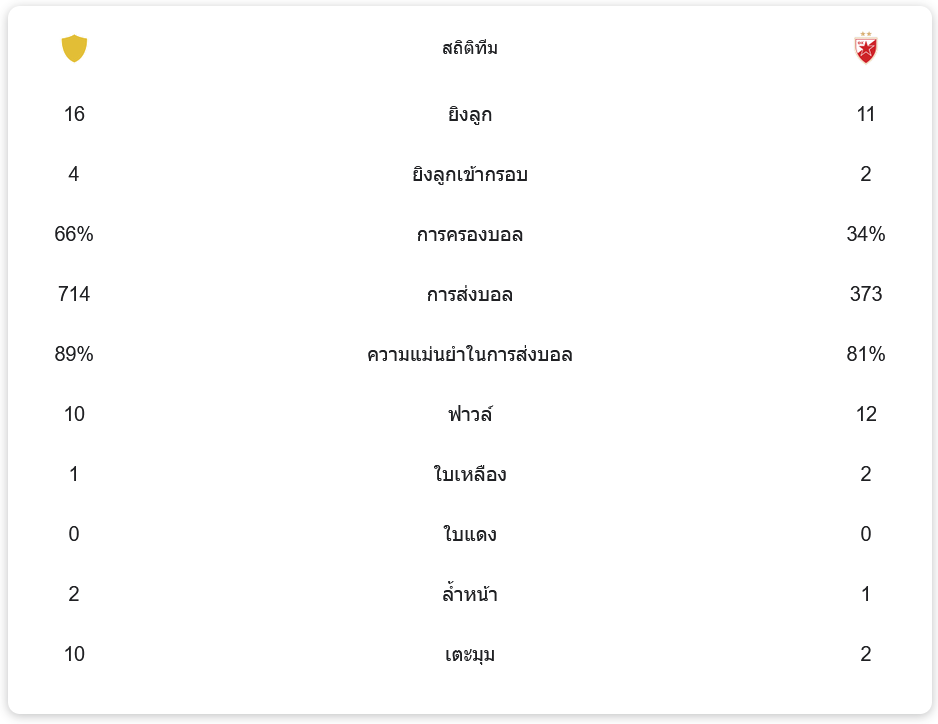Select the home team's 714 passes value
The height and width of the screenshot is (724, 938).
[x=74, y=294]
